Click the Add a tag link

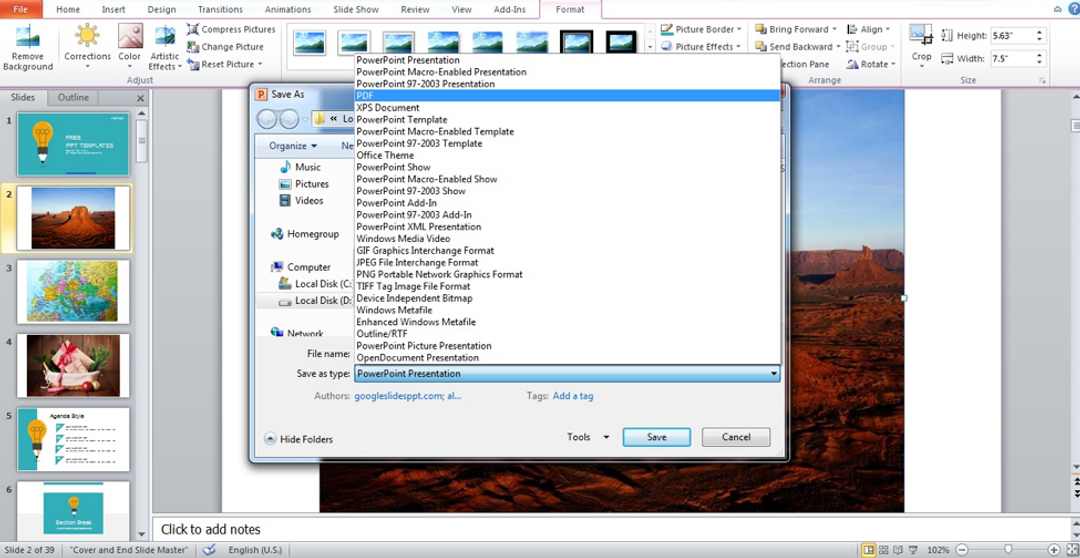point(572,396)
